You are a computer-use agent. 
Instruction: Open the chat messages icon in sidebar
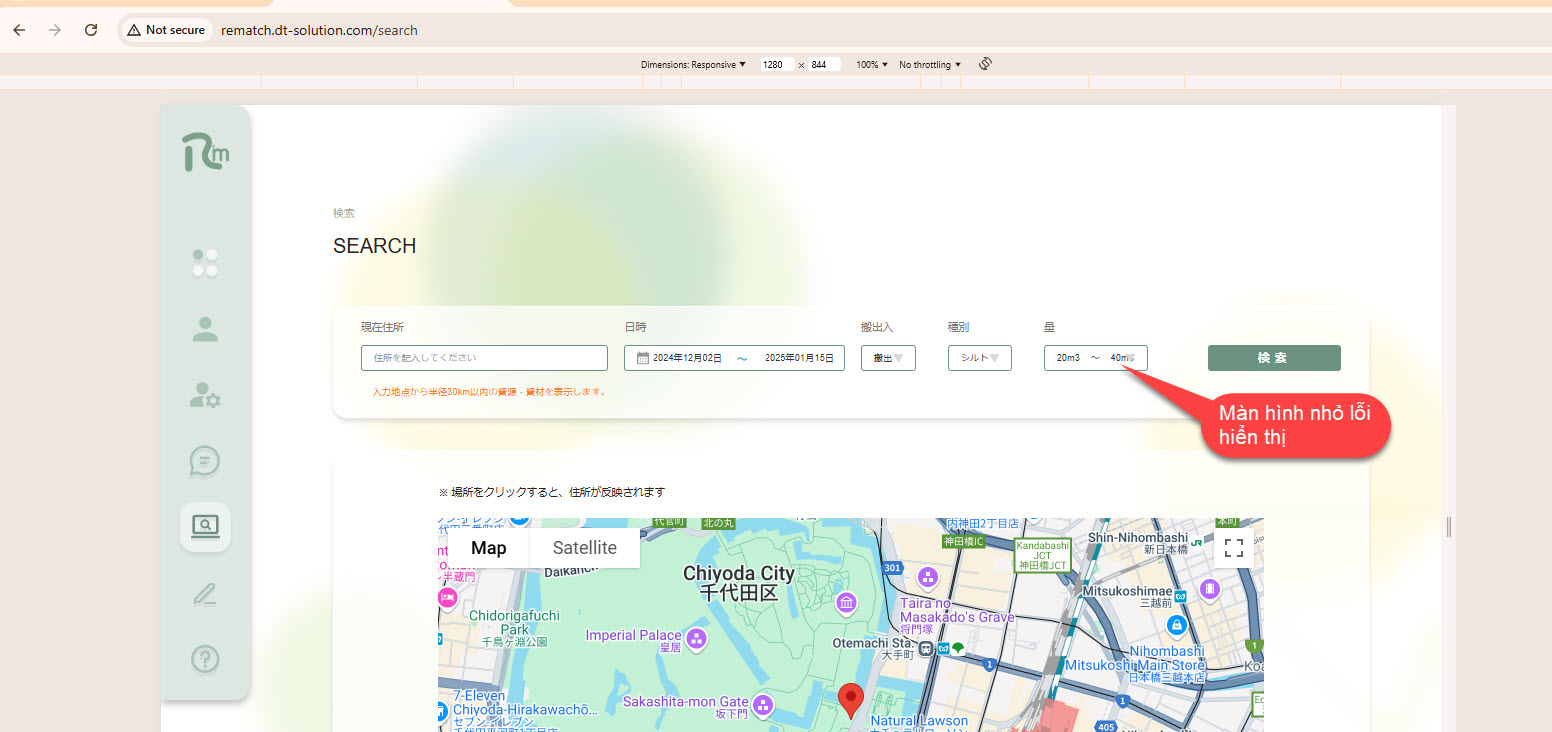click(205, 461)
